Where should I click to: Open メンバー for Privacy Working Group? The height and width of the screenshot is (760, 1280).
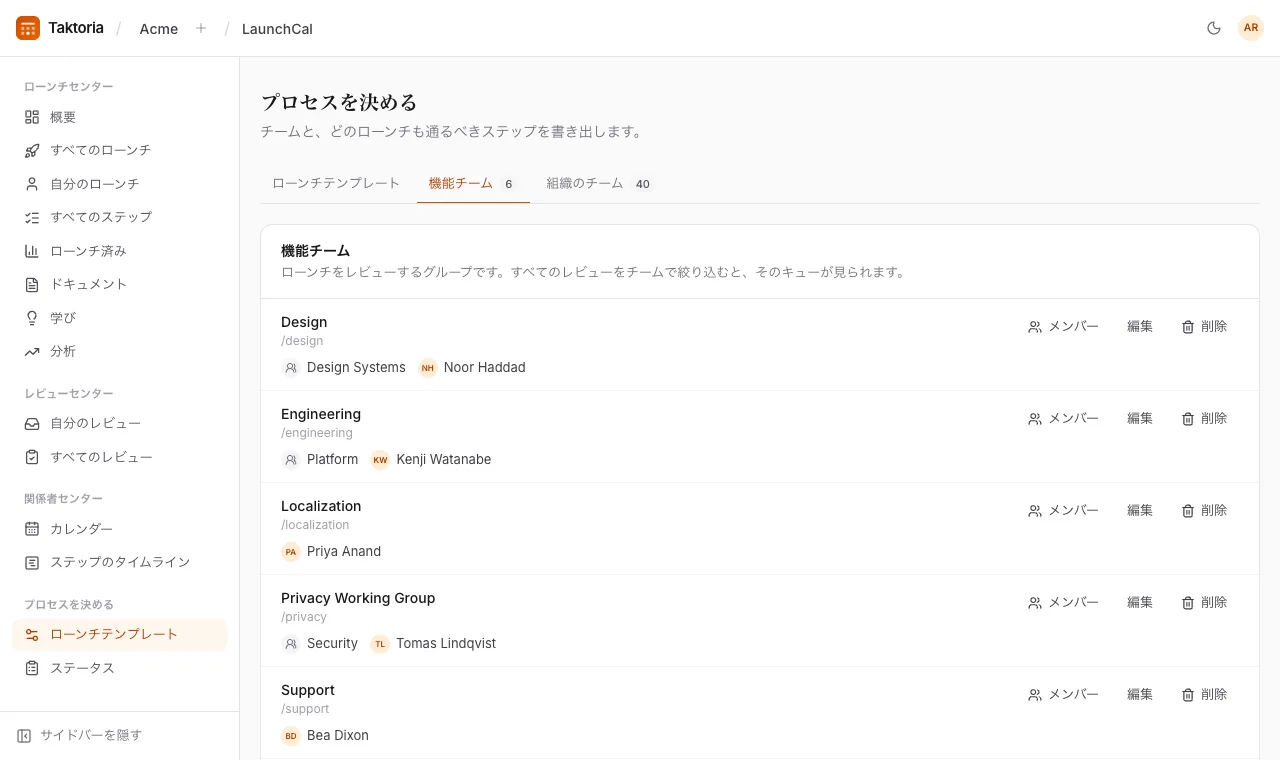[x=1063, y=602]
